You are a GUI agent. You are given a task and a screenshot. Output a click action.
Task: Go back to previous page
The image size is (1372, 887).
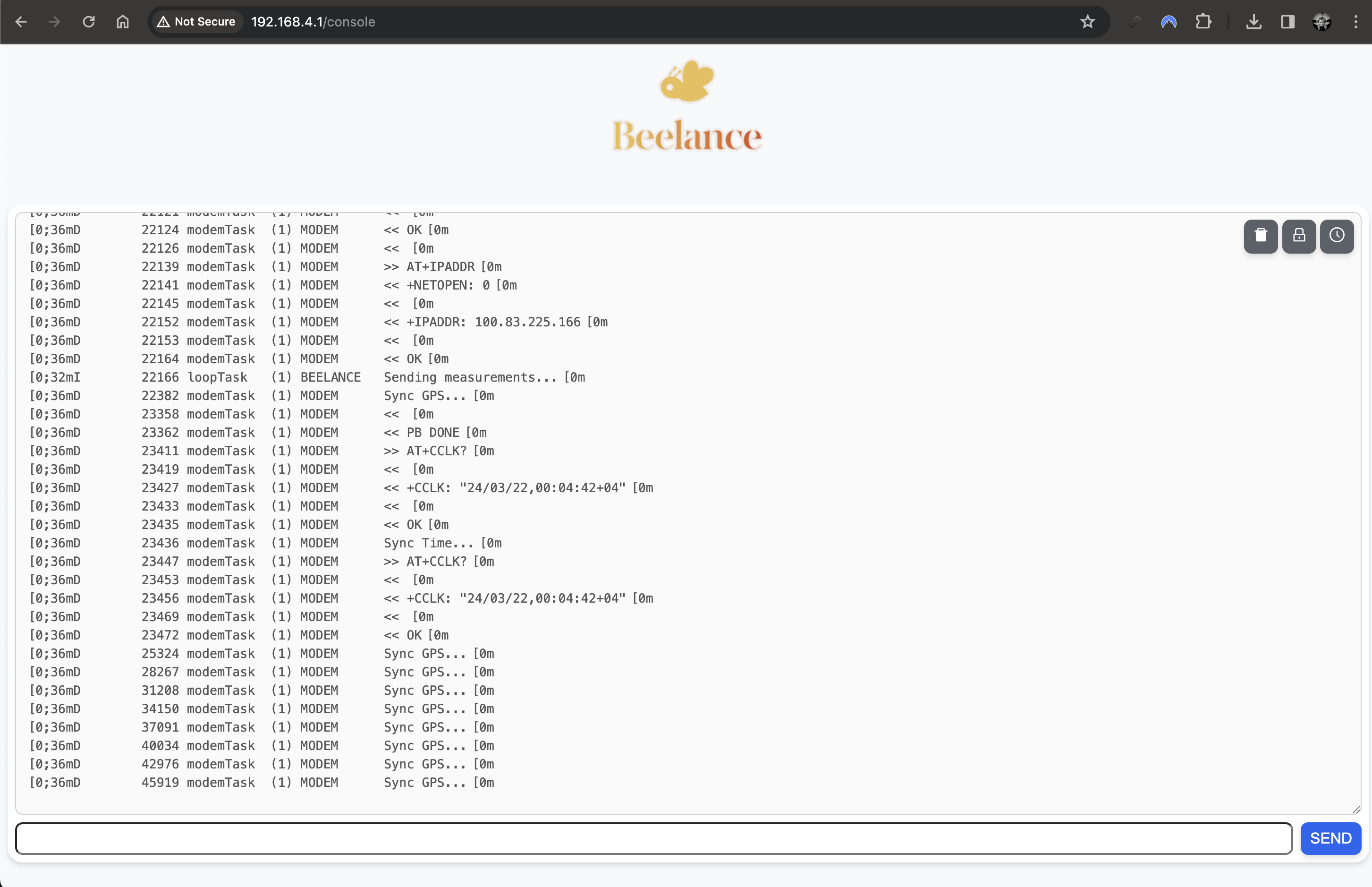coord(21,22)
